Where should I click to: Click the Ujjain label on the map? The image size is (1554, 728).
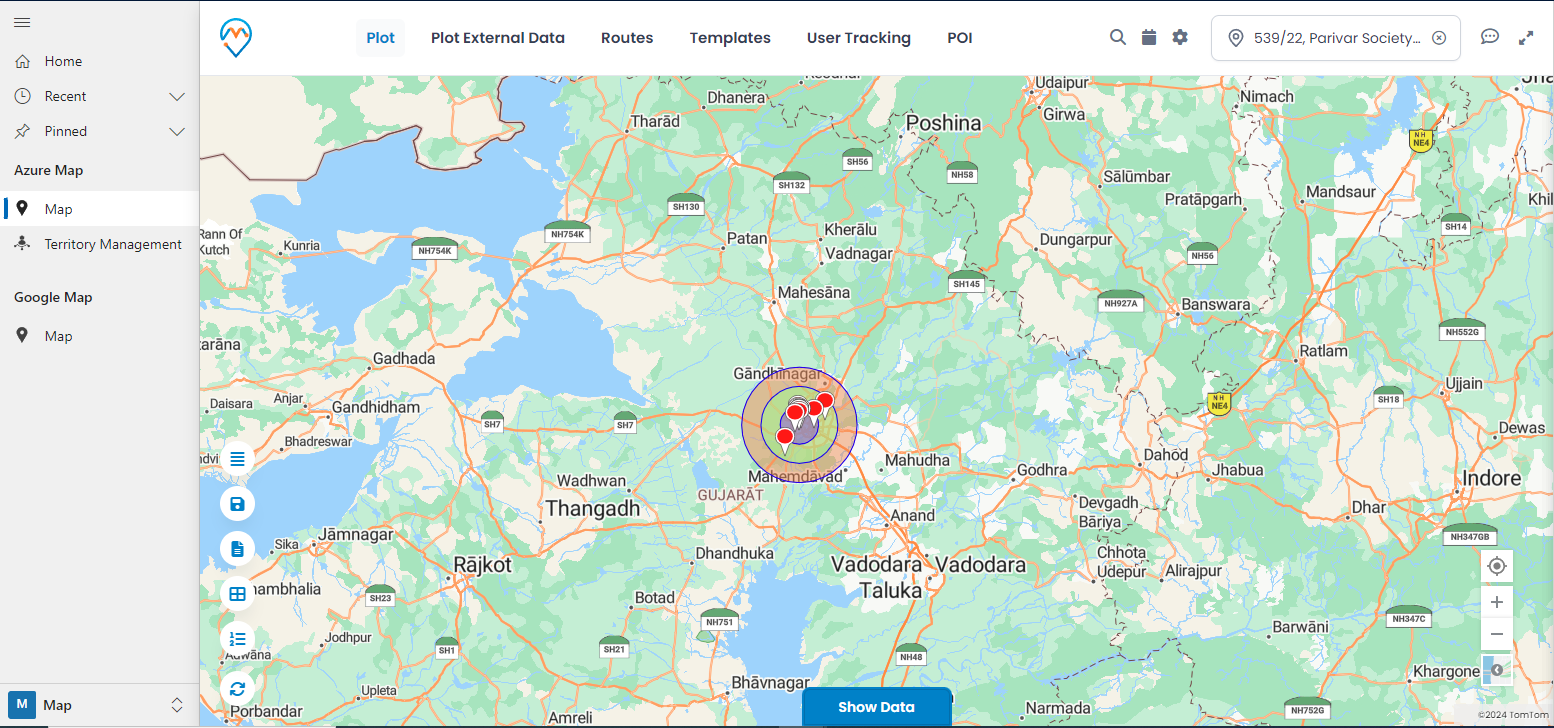click(1464, 384)
